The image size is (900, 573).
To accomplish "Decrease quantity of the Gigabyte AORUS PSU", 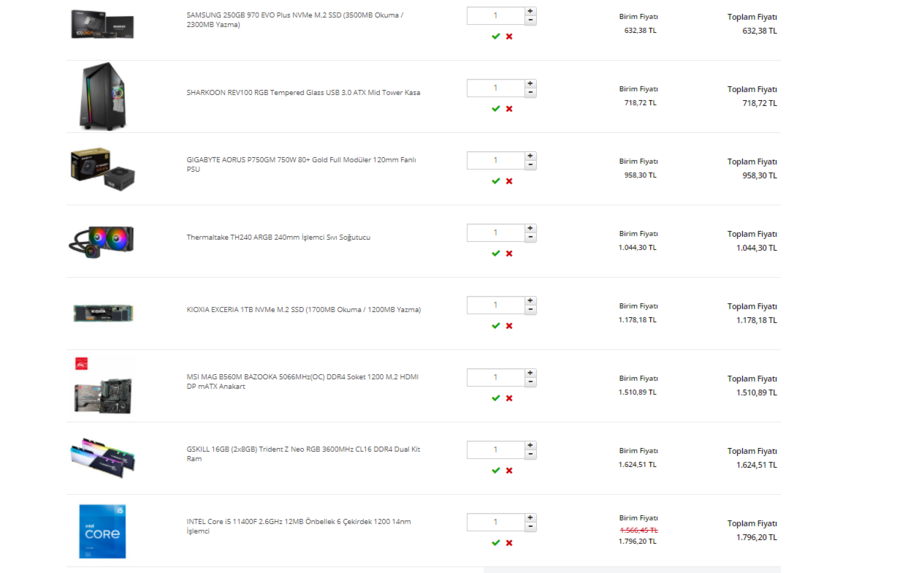I will [x=530, y=165].
